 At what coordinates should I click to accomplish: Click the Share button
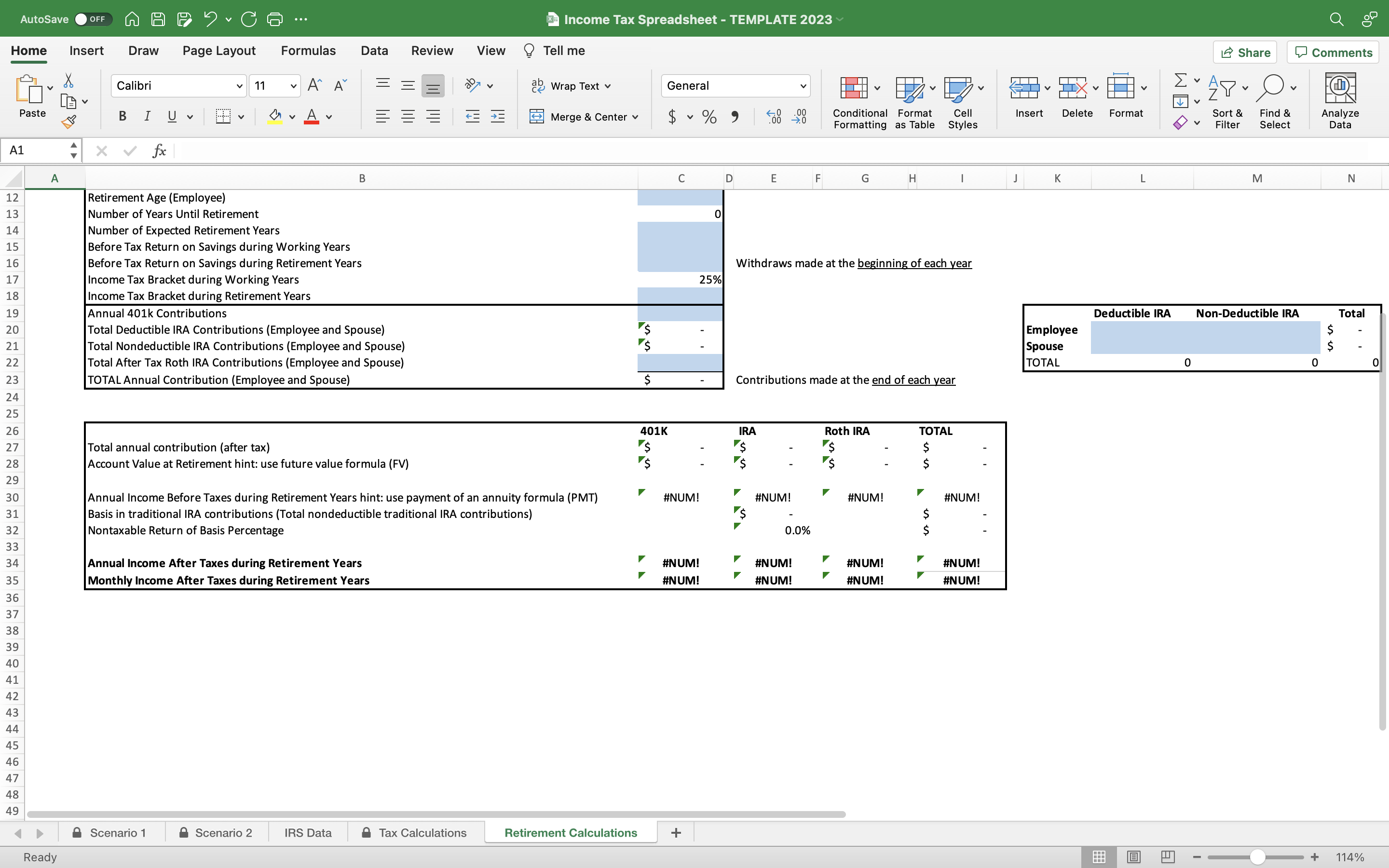pos(1246,52)
